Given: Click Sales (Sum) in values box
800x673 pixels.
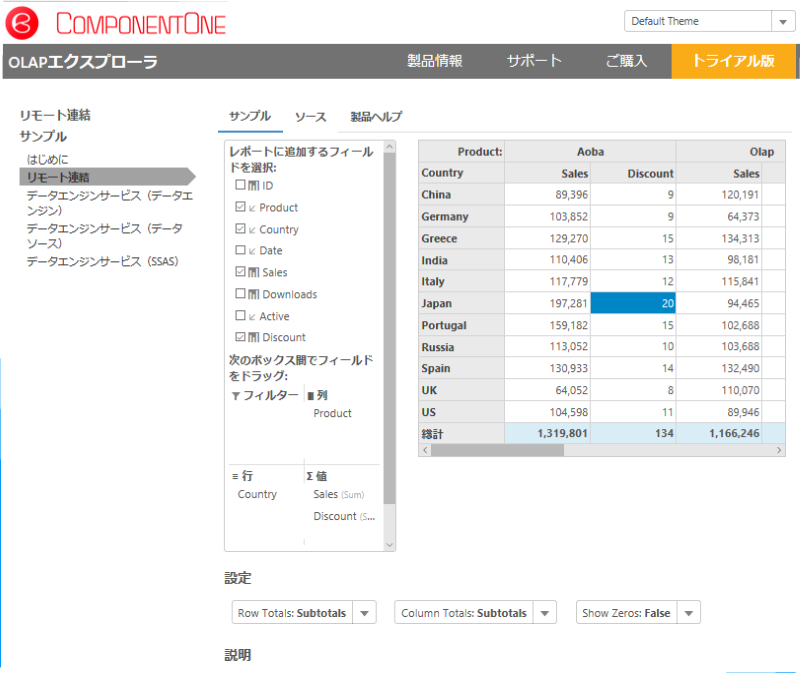Looking at the screenshot, I should pos(339,494).
